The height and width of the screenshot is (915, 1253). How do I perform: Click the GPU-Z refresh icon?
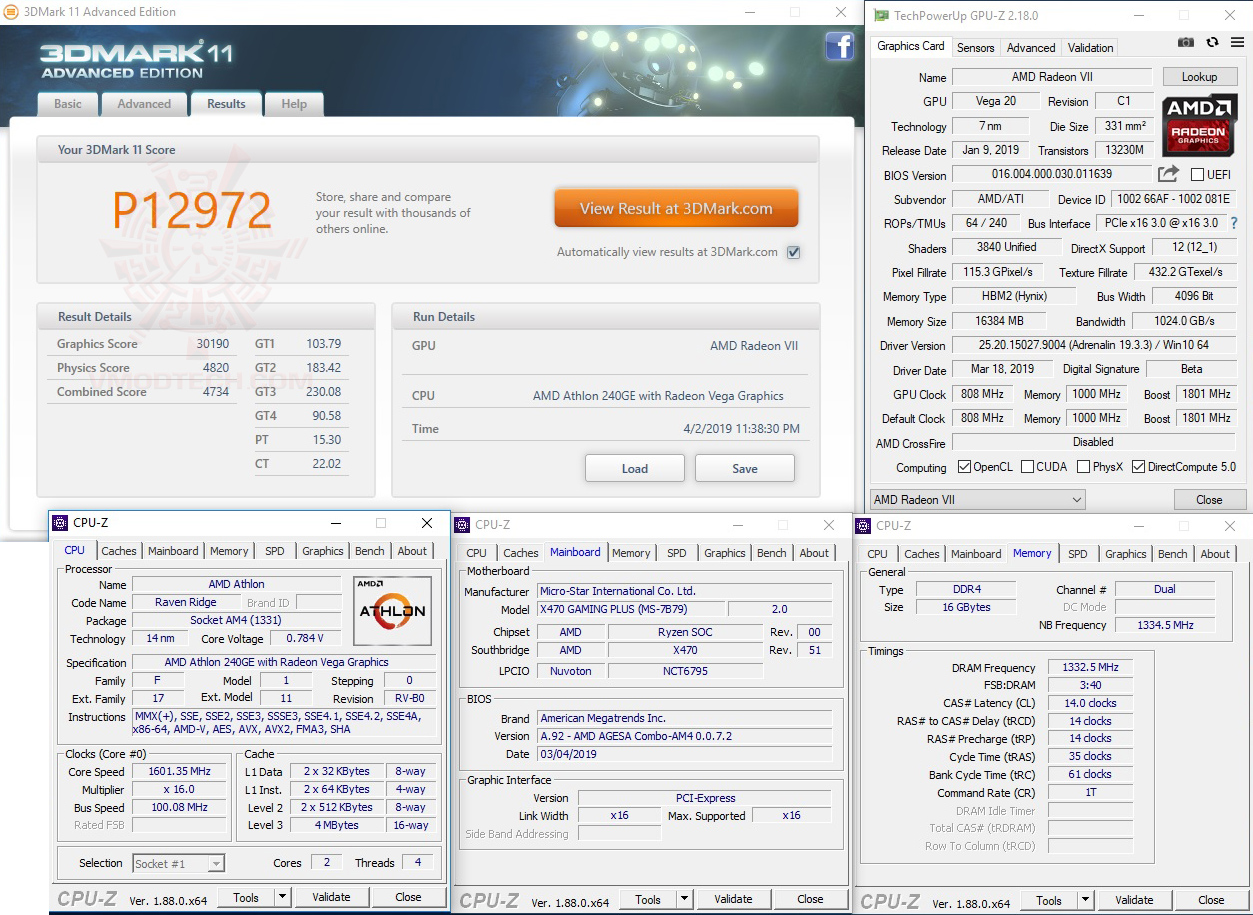pos(1212,42)
